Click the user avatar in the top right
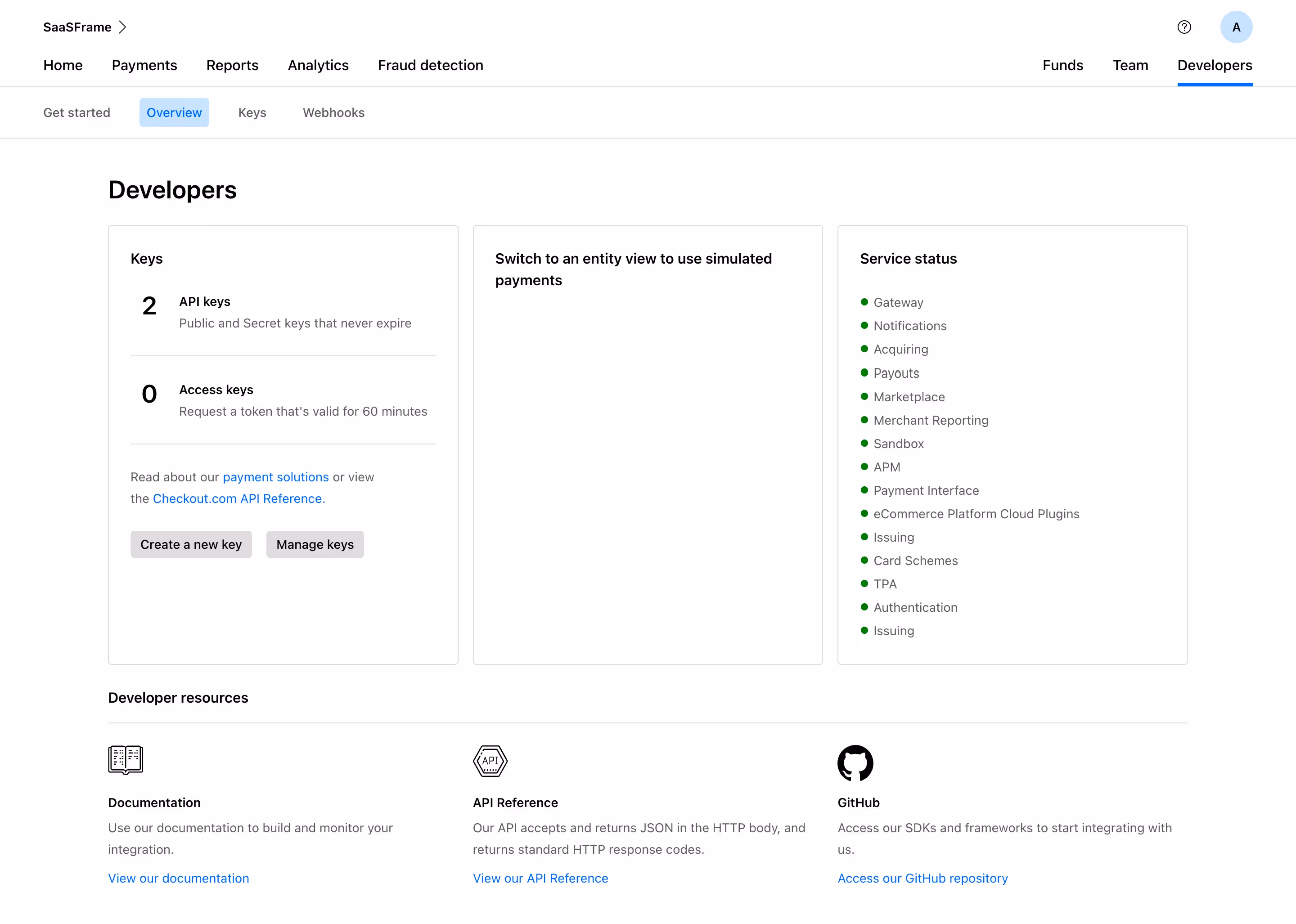The width and height of the screenshot is (1296, 924). point(1236,27)
